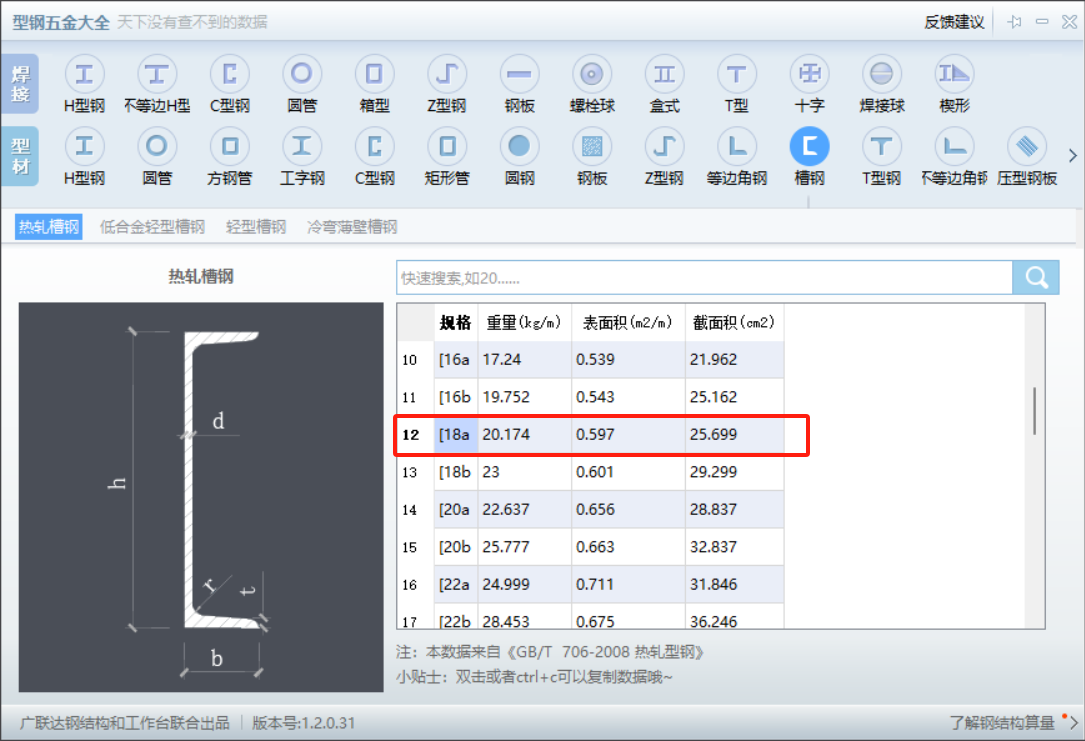Open 了解钢结构算量 link

pos(1001,723)
